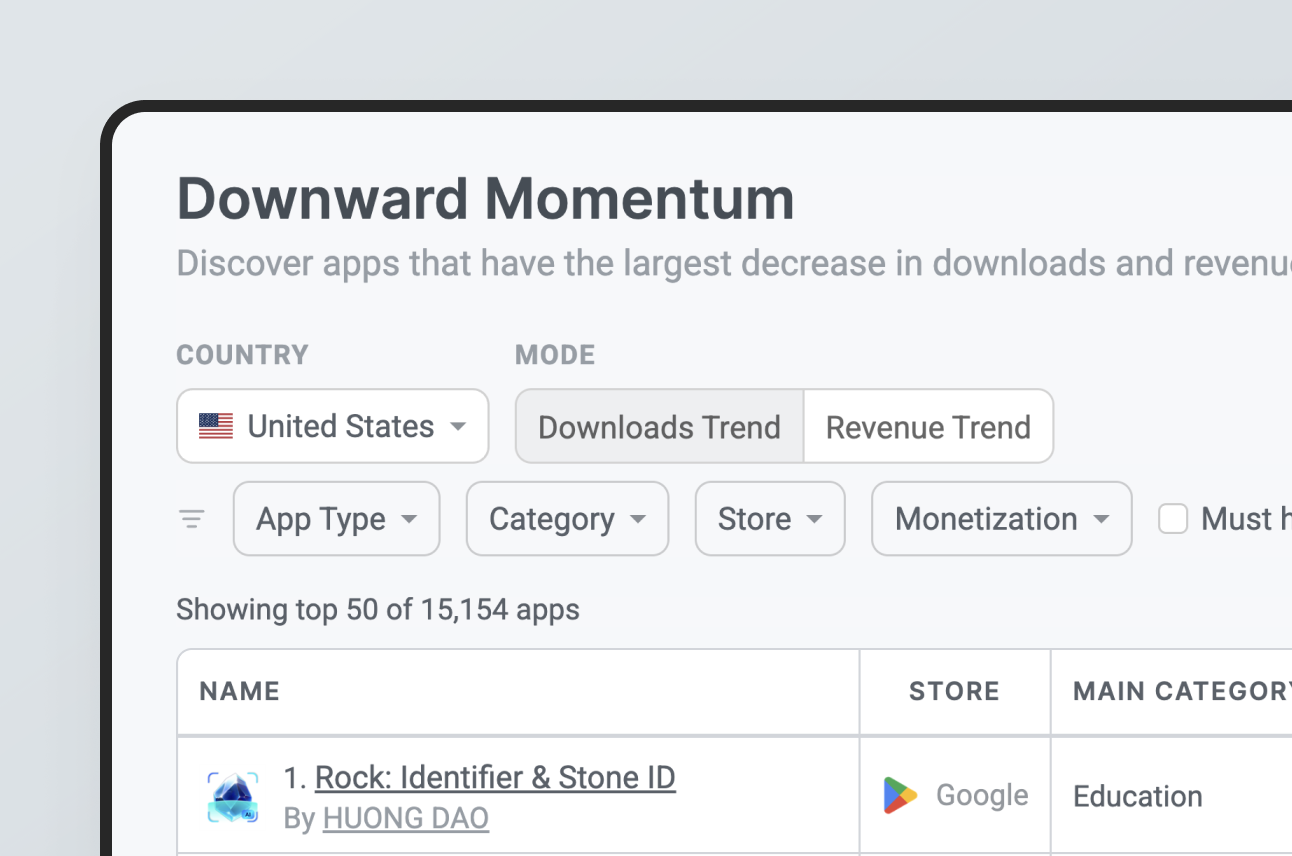Open the United States country dropdown
This screenshot has width=1292, height=856.
pos(332,426)
